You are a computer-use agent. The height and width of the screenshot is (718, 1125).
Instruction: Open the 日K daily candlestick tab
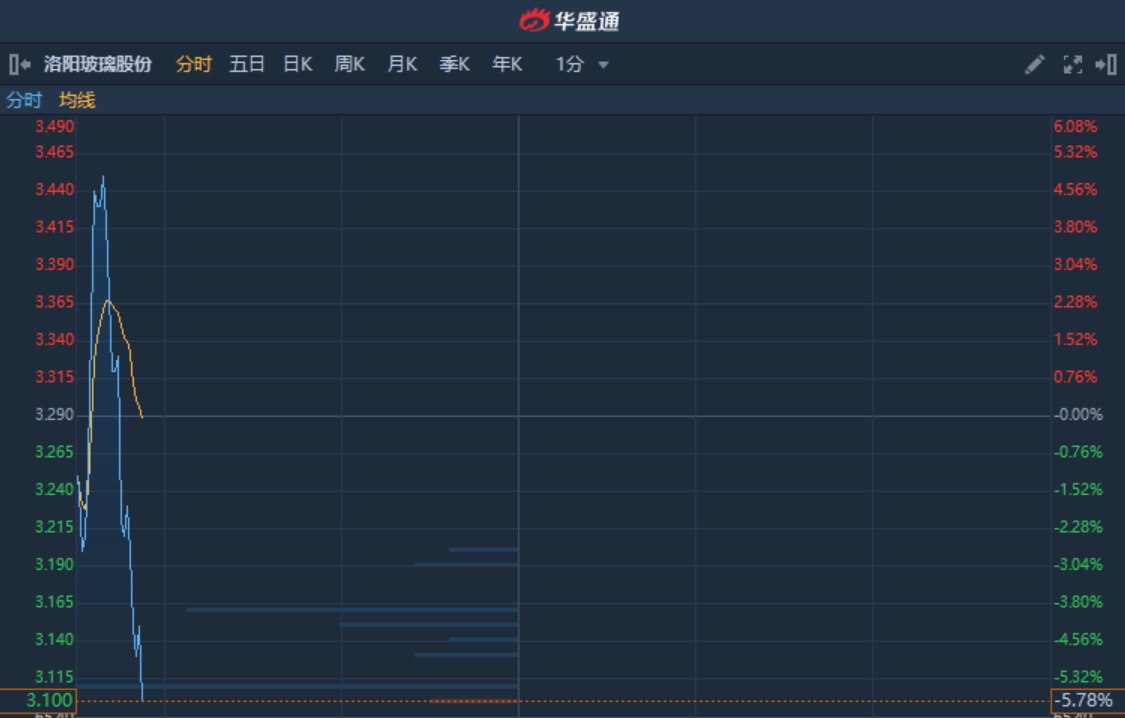(x=298, y=65)
